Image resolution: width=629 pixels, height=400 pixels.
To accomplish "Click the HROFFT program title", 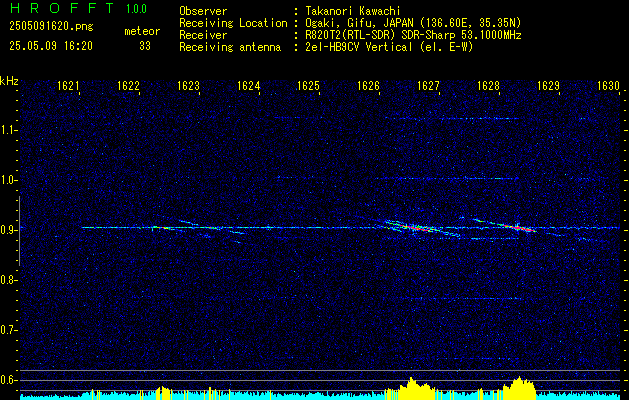I will point(63,8).
